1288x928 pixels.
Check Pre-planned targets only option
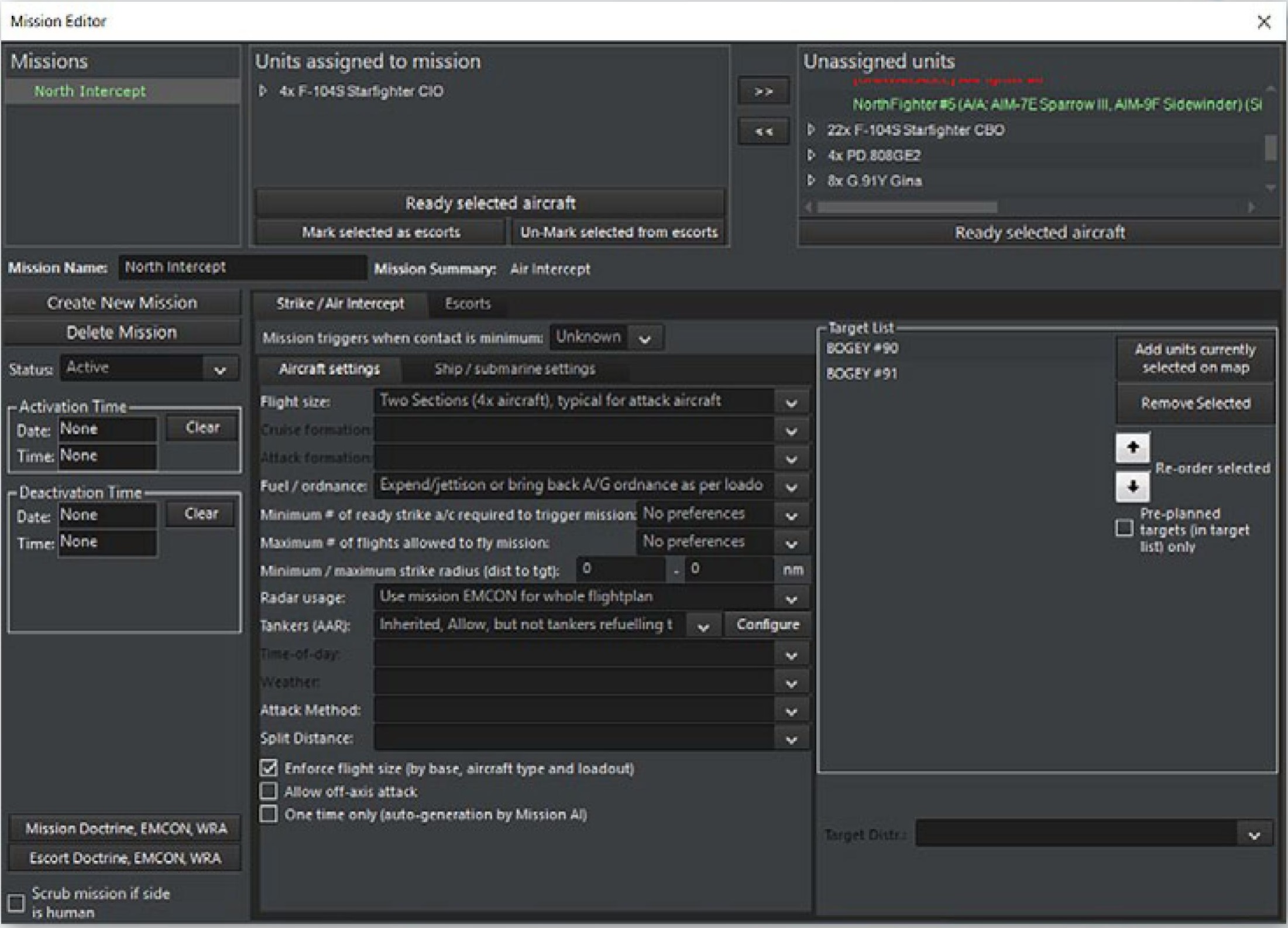coord(1124,528)
